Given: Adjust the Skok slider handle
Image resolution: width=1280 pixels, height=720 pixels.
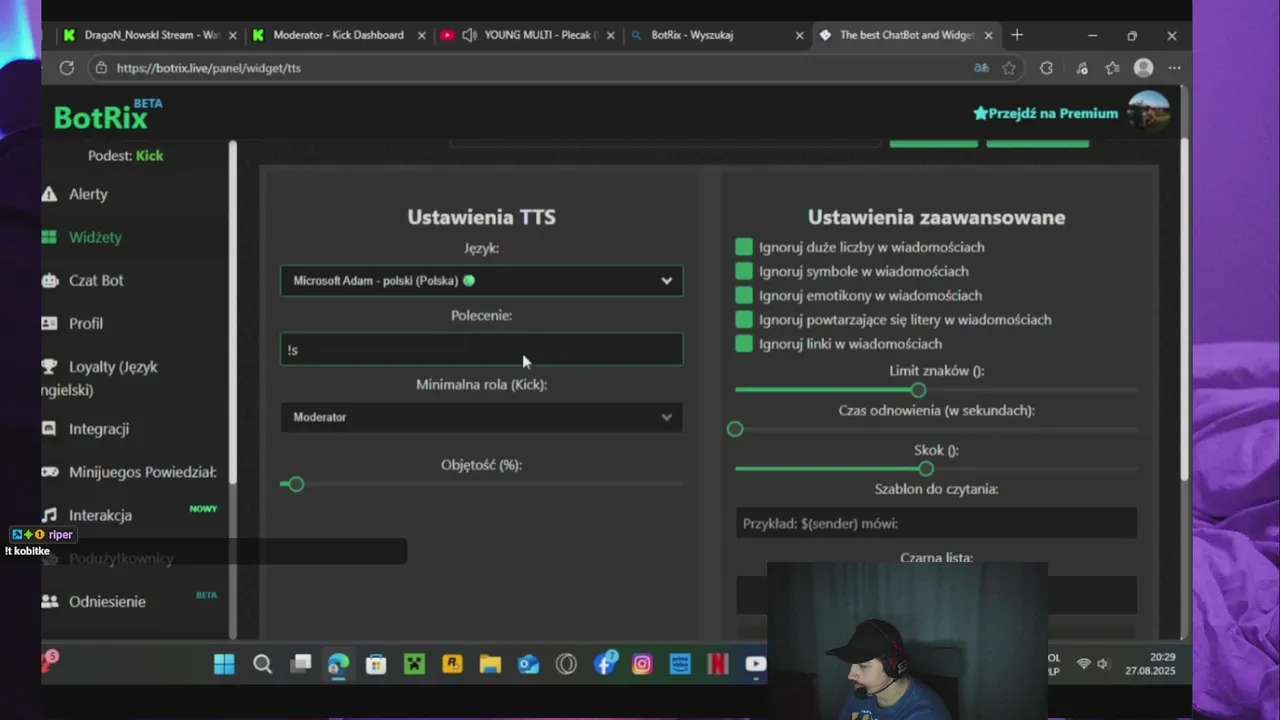Looking at the screenshot, I should click(926, 468).
